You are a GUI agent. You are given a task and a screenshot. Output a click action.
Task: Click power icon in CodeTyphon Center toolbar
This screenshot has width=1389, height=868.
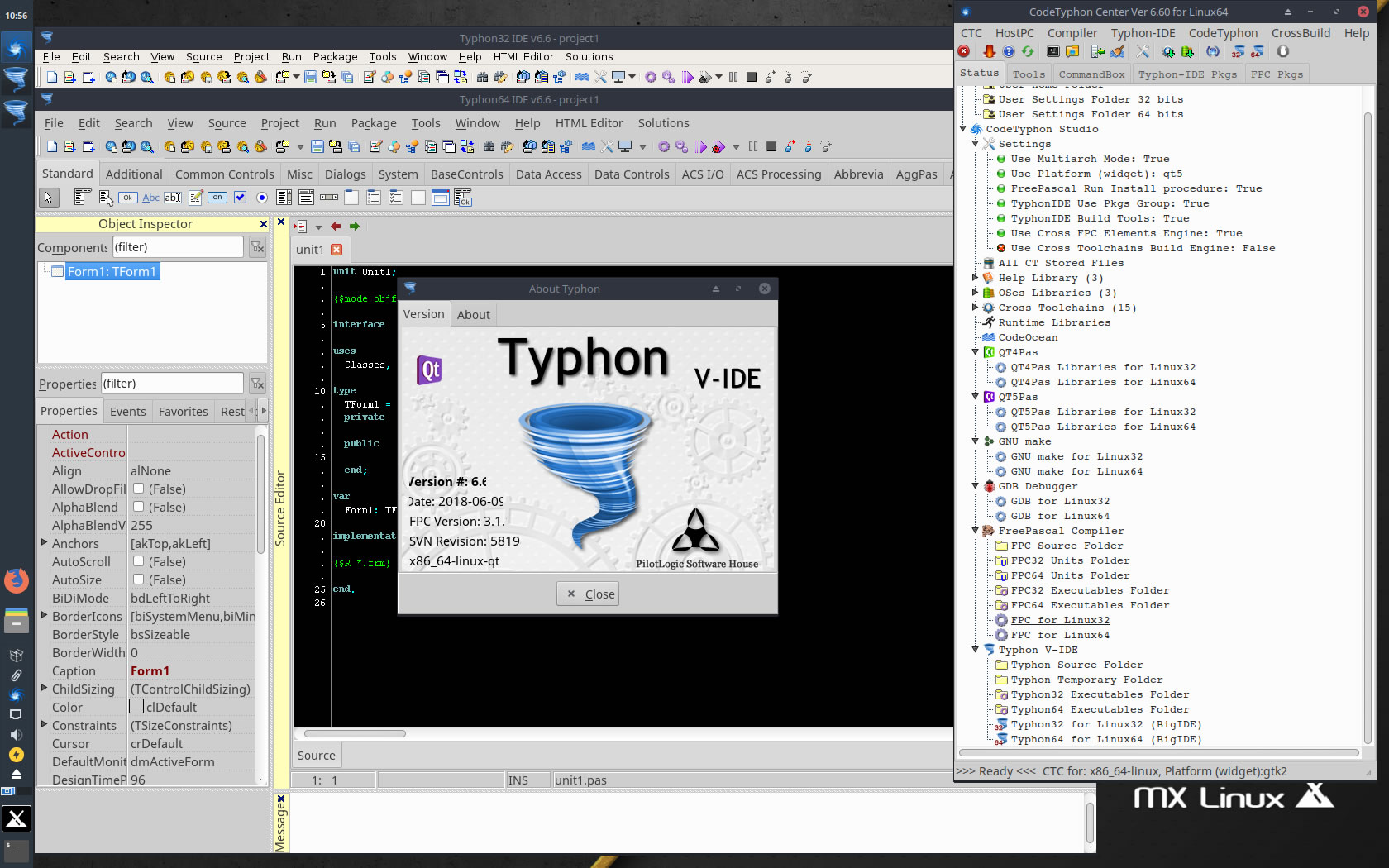[x=1283, y=51]
